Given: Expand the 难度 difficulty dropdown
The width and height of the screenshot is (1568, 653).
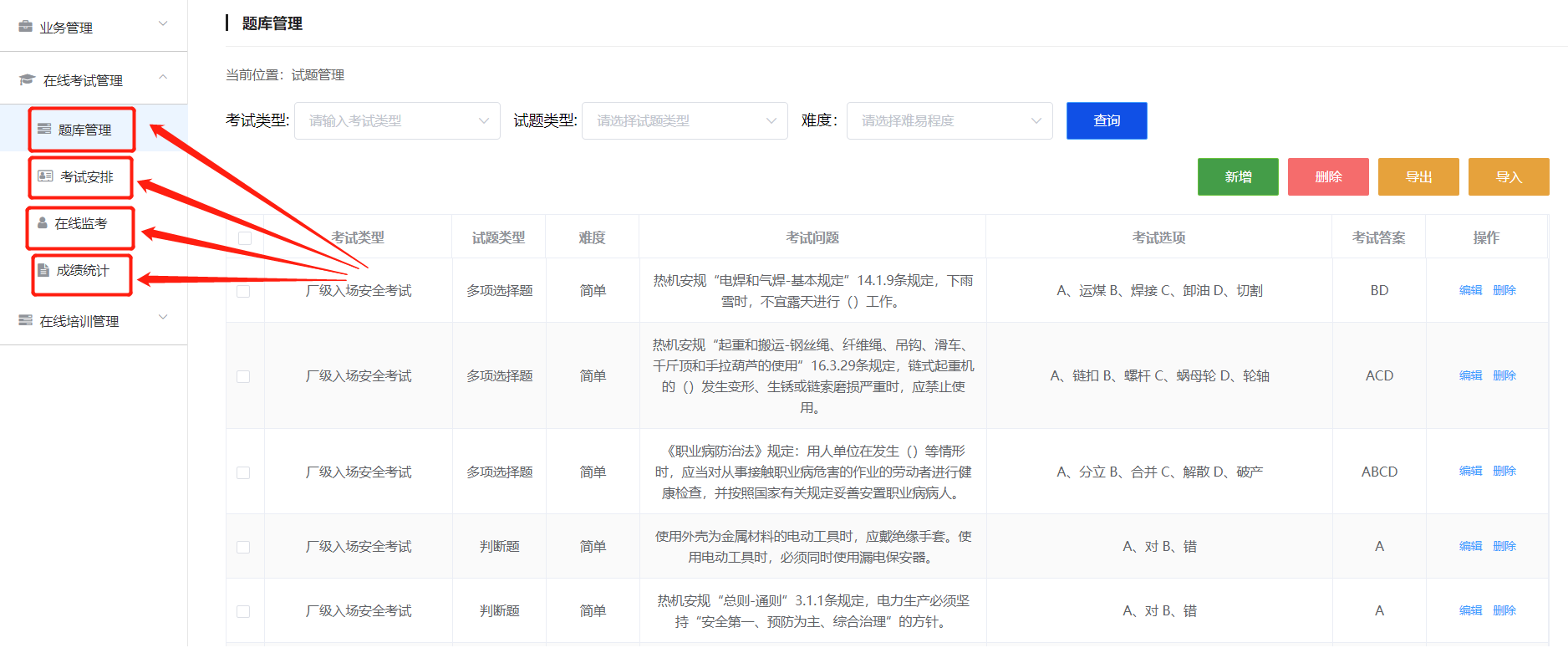Looking at the screenshot, I should point(949,121).
